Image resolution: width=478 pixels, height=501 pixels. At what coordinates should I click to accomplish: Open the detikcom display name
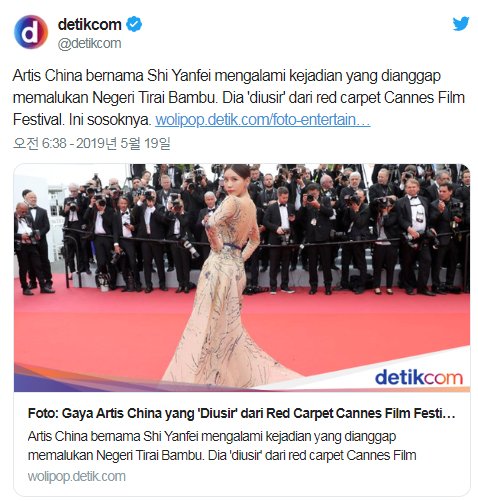click(89, 25)
